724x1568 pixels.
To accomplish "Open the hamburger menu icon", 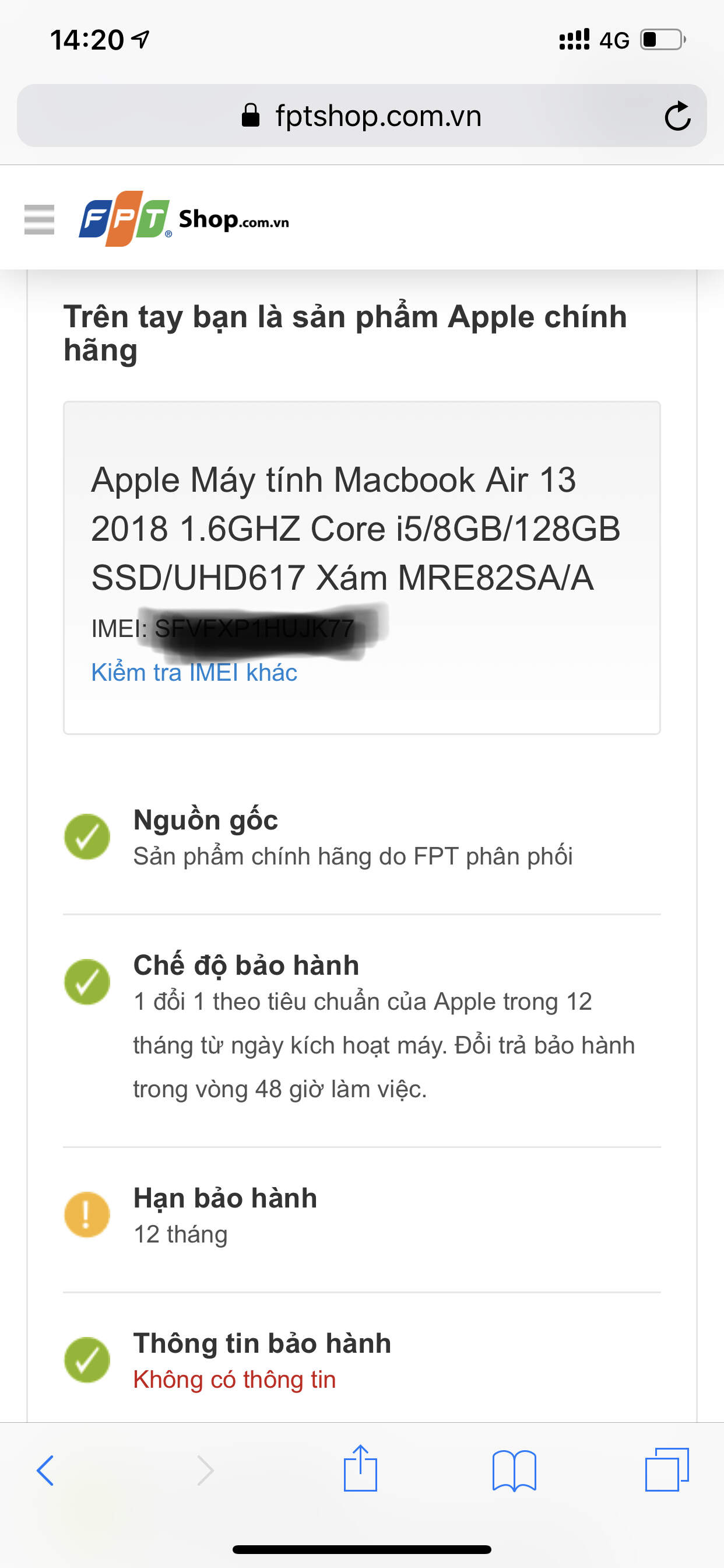I will [x=39, y=219].
